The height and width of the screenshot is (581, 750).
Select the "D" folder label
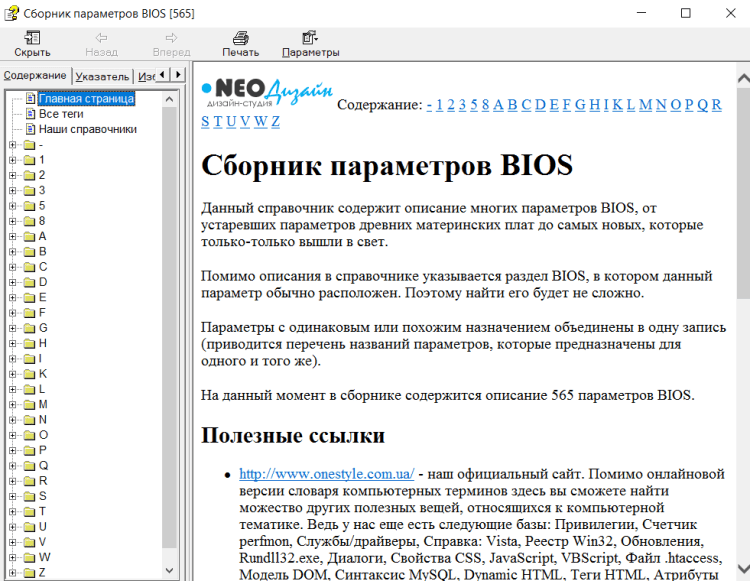tap(43, 282)
